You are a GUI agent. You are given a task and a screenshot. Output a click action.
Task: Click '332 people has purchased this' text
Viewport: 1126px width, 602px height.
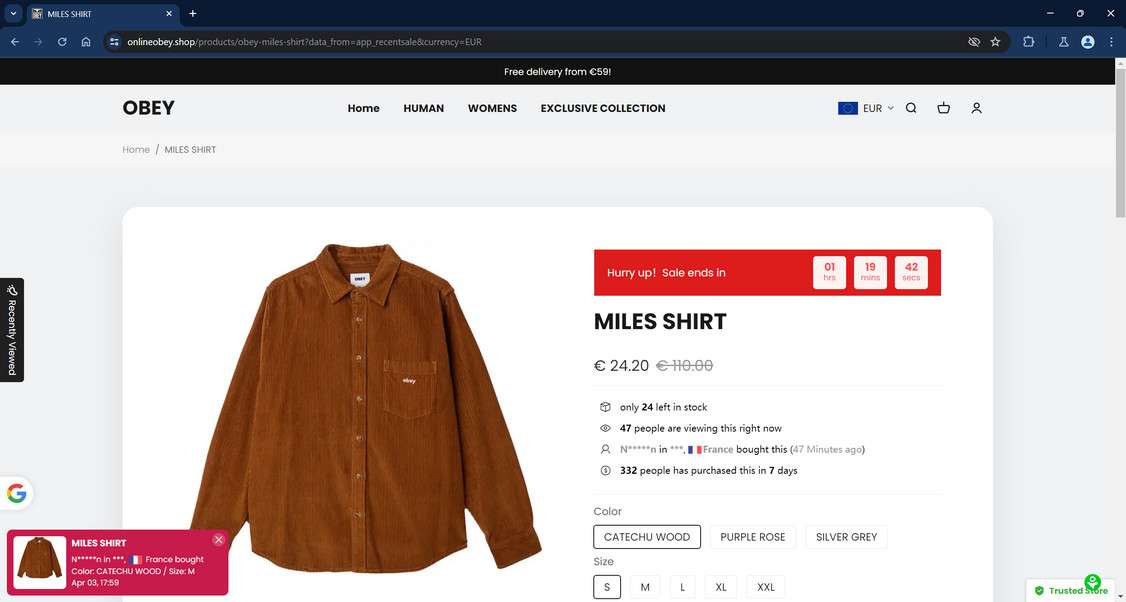click(x=709, y=471)
